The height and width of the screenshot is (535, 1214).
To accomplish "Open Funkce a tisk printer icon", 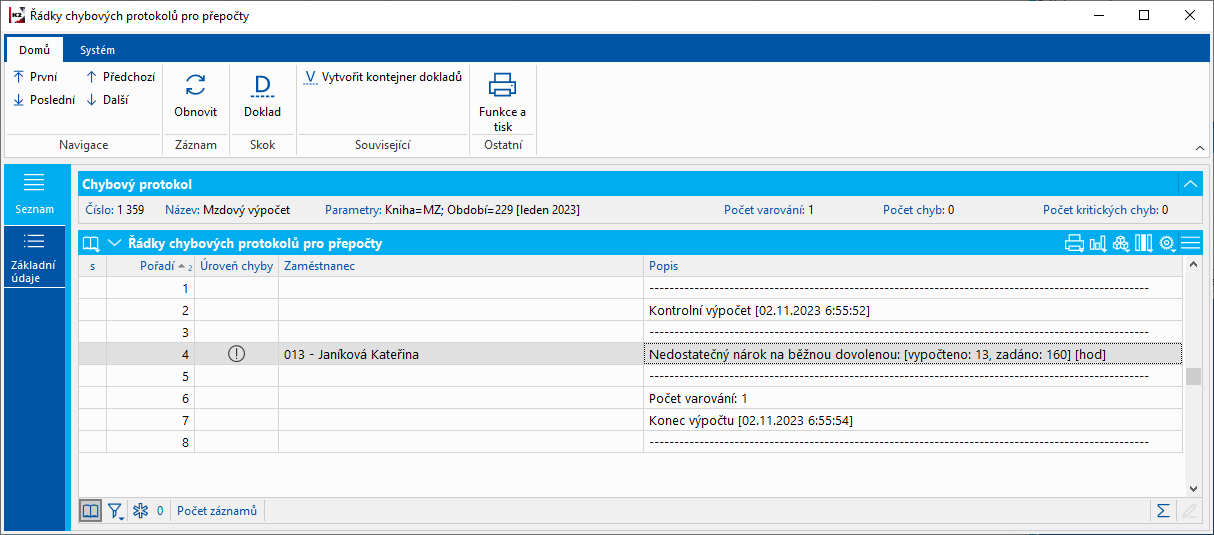I will click(x=502, y=85).
